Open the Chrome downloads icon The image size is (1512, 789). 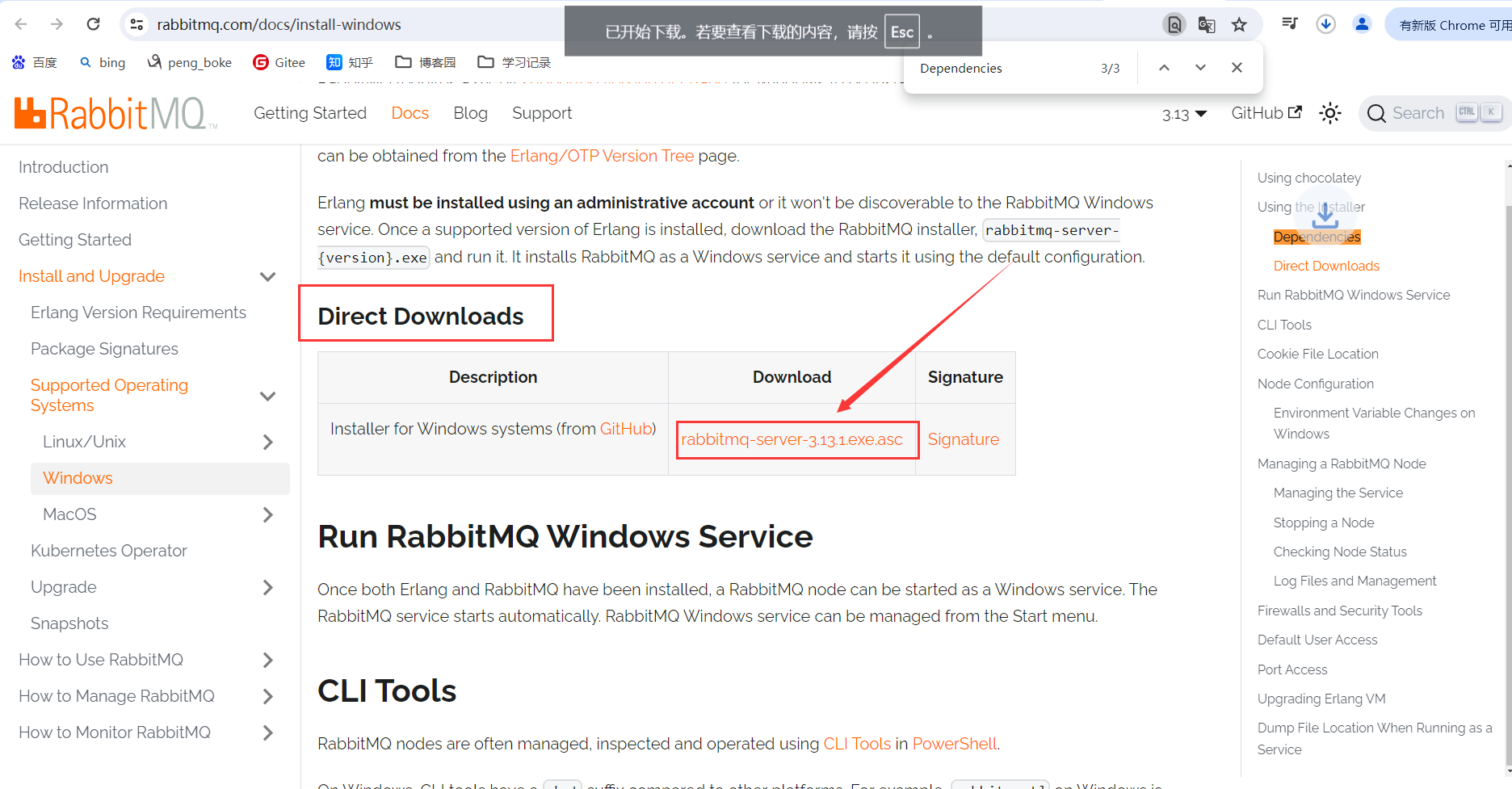(x=1325, y=24)
